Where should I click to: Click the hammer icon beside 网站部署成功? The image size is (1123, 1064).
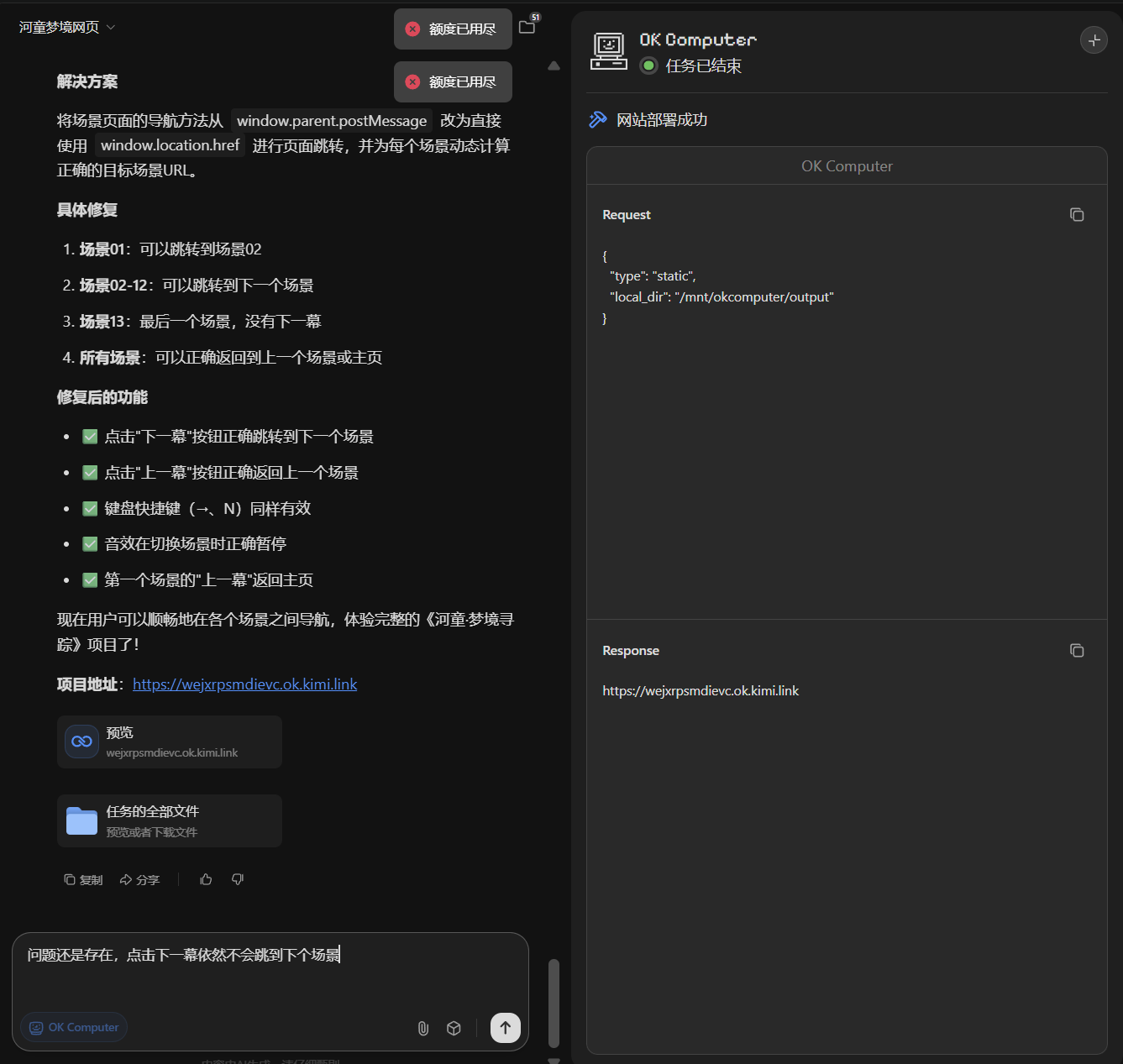[598, 119]
